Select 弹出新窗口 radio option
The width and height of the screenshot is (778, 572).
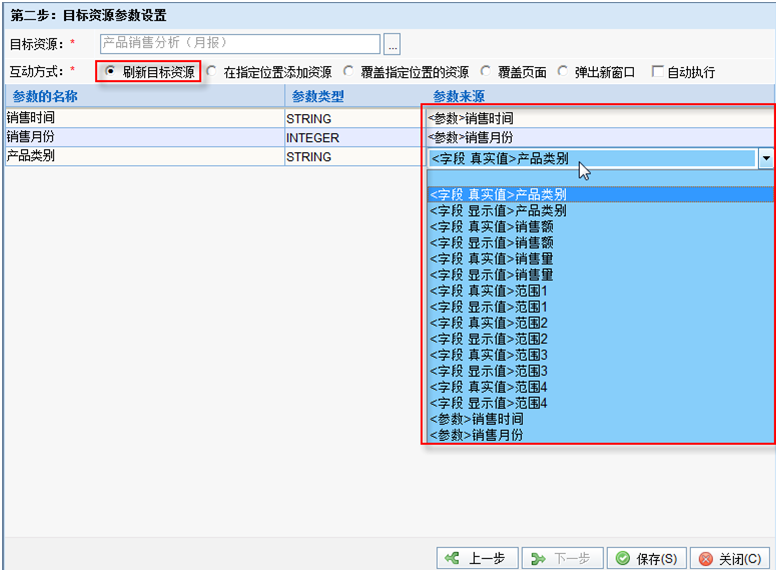(x=563, y=71)
